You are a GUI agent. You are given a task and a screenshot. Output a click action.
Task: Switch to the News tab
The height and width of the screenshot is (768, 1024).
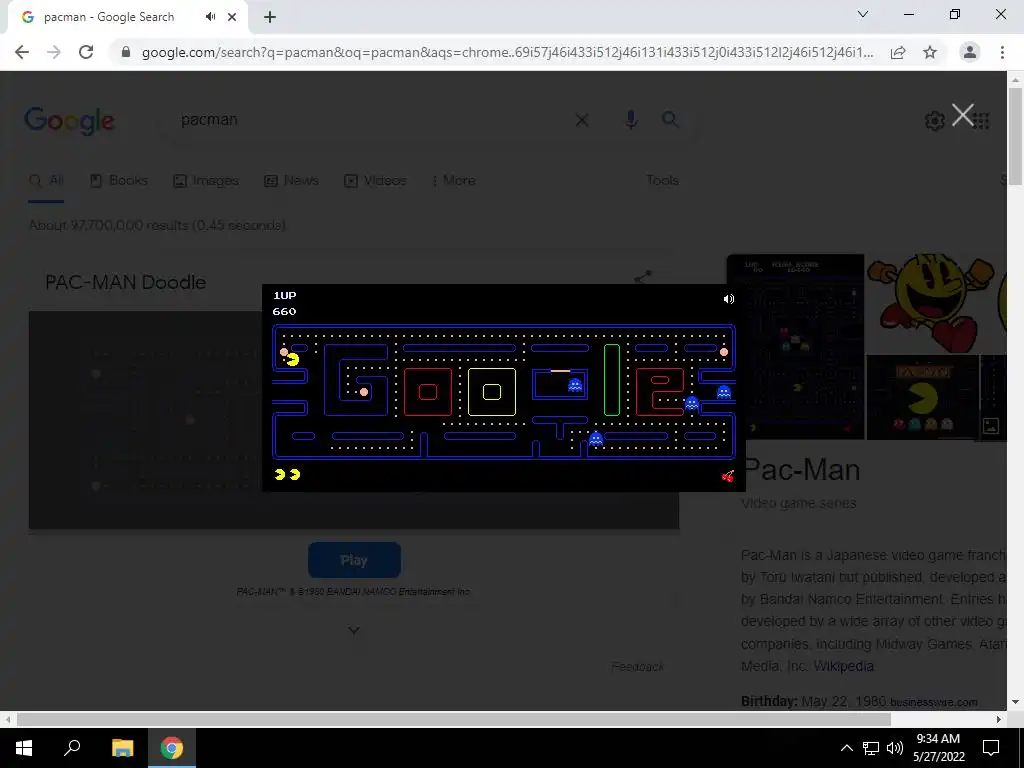click(x=291, y=180)
